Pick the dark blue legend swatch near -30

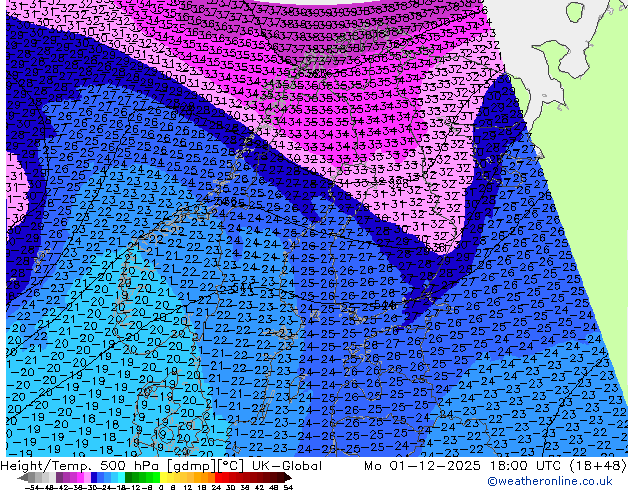tap(94, 478)
